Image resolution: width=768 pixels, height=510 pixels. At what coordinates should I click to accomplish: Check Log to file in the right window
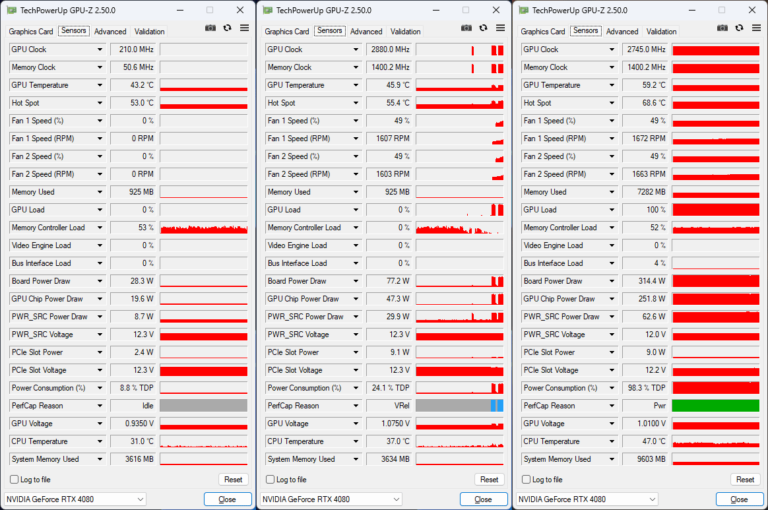click(526, 480)
